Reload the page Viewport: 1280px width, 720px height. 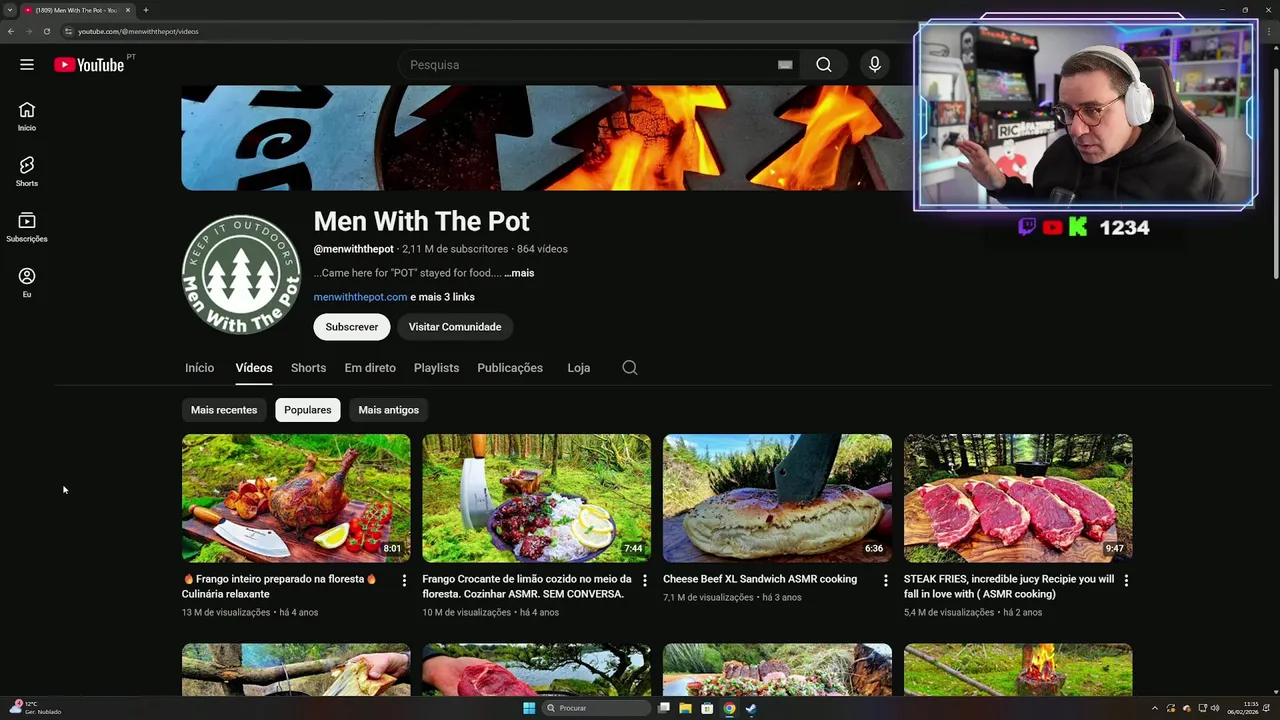coord(47,31)
